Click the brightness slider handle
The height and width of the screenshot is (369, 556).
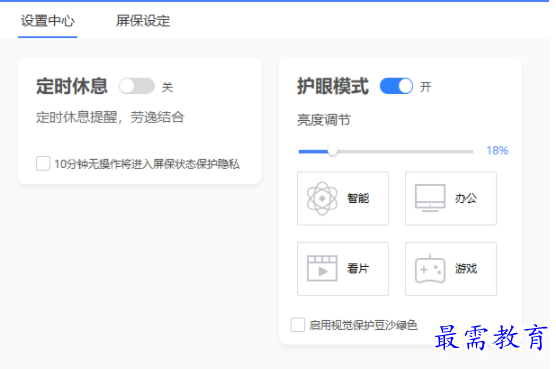[x=332, y=151]
